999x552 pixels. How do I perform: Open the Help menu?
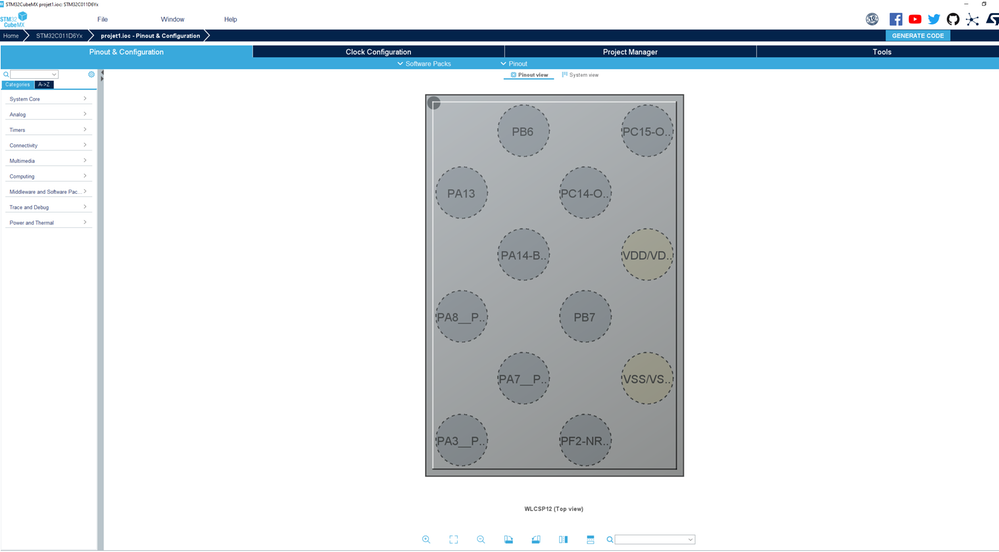(231, 19)
